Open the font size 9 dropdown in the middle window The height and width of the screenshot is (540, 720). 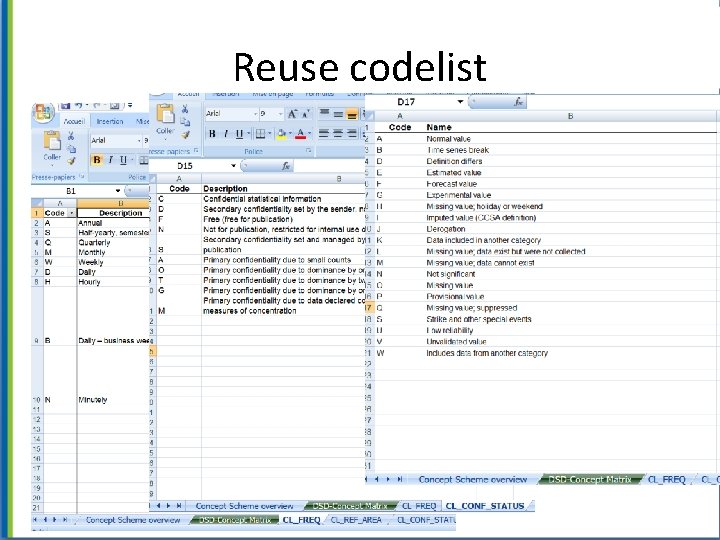pyautogui.click(x=280, y=113)
